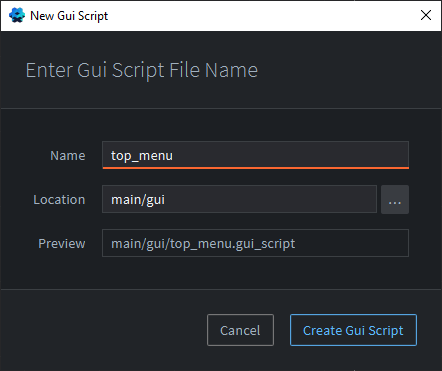The image size is (442, 371).
Task: Click the Name label
Action: (x=68, y=156)
